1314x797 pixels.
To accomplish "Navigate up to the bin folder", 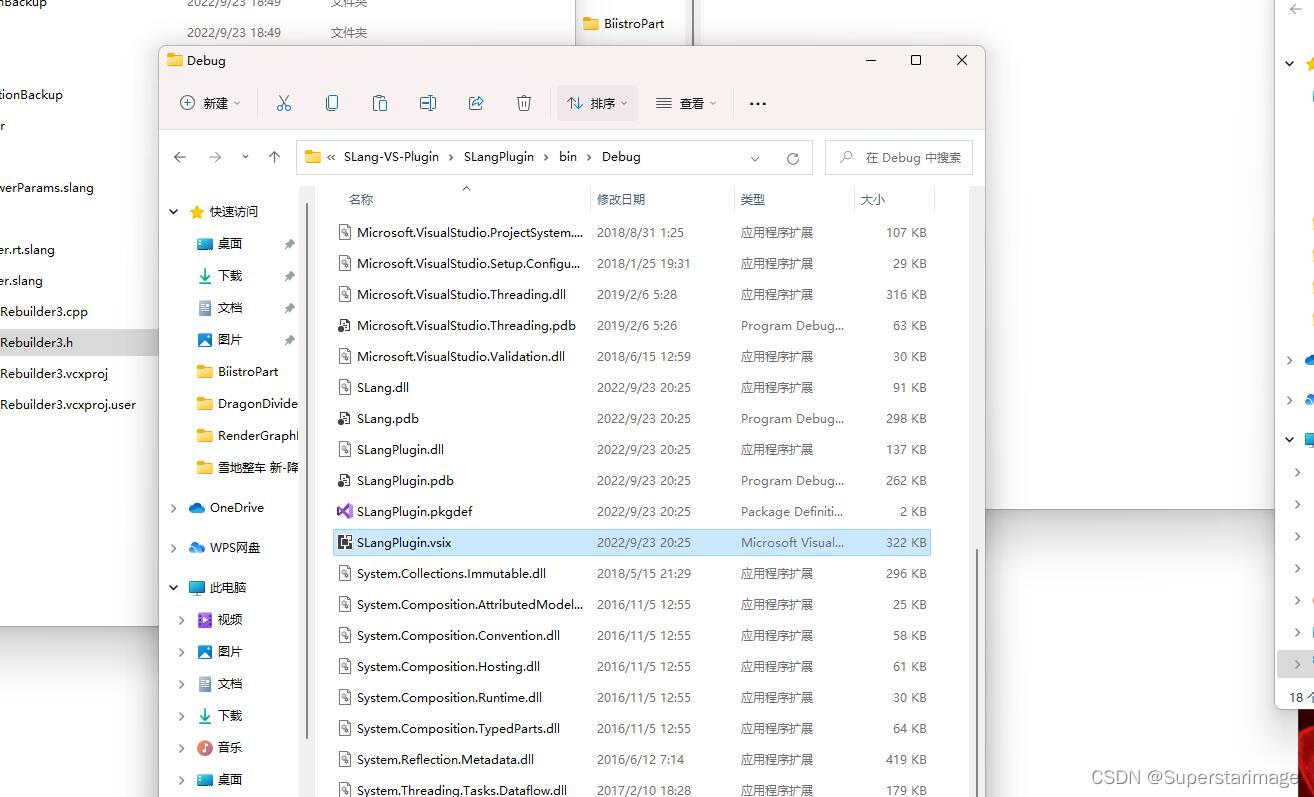I will pos(275,157).
